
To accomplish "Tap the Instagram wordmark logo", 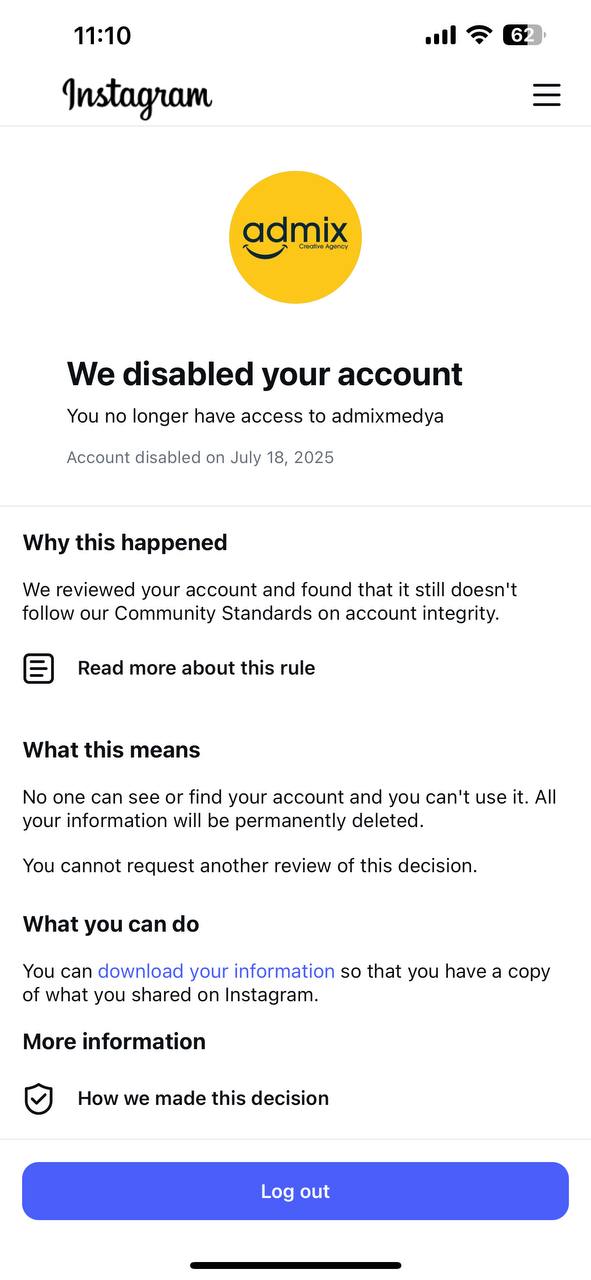I will pyautogui.click(x=137, y=97).
